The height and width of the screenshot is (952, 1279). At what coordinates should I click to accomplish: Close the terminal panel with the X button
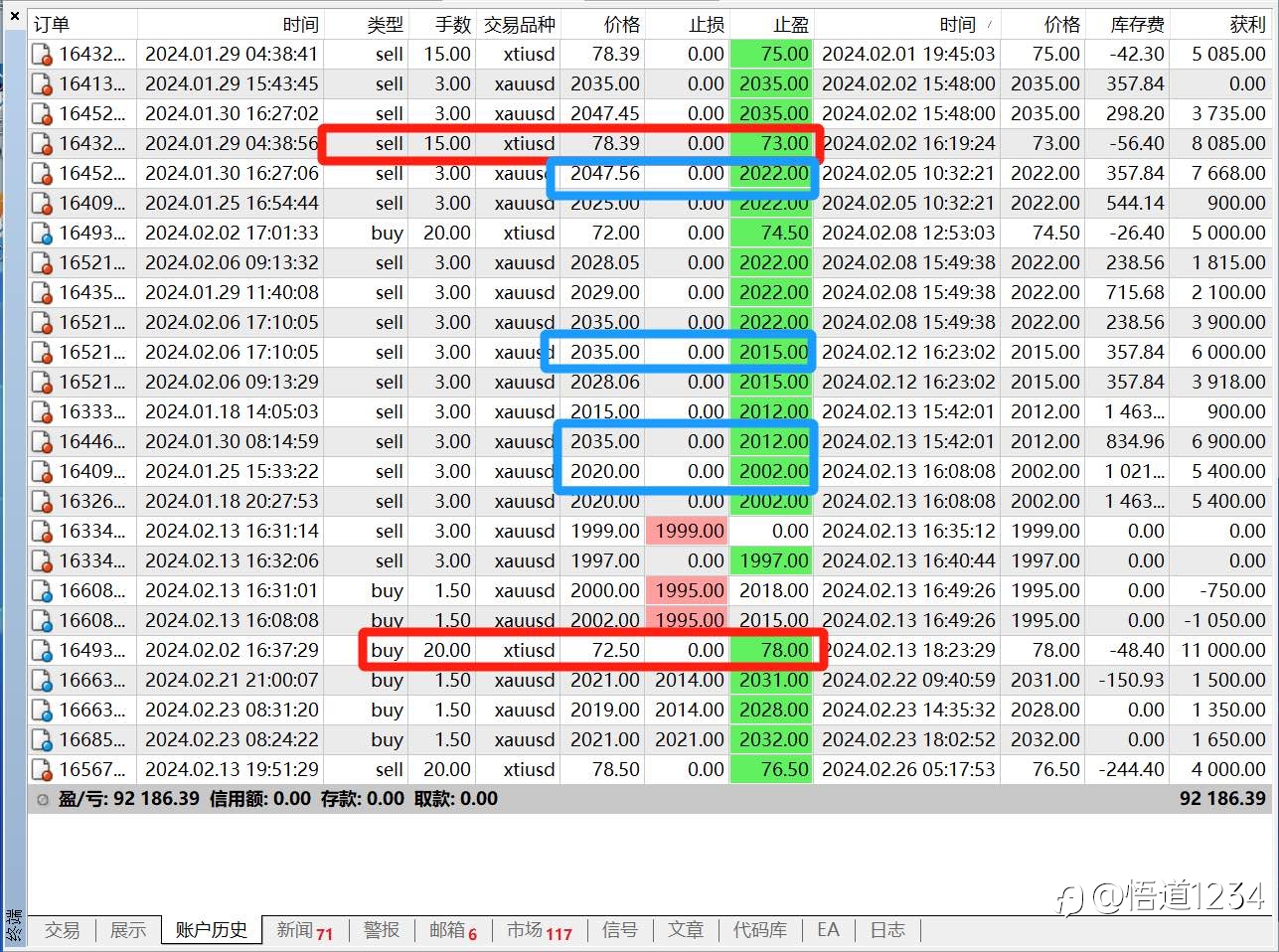point(14,15)
